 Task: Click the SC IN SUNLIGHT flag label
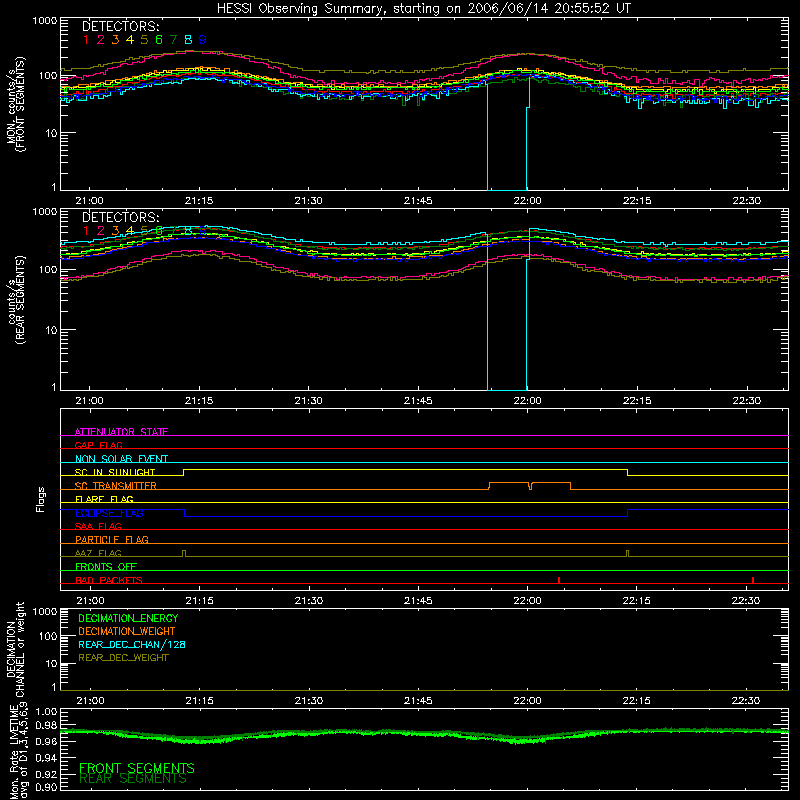(115, 472)
